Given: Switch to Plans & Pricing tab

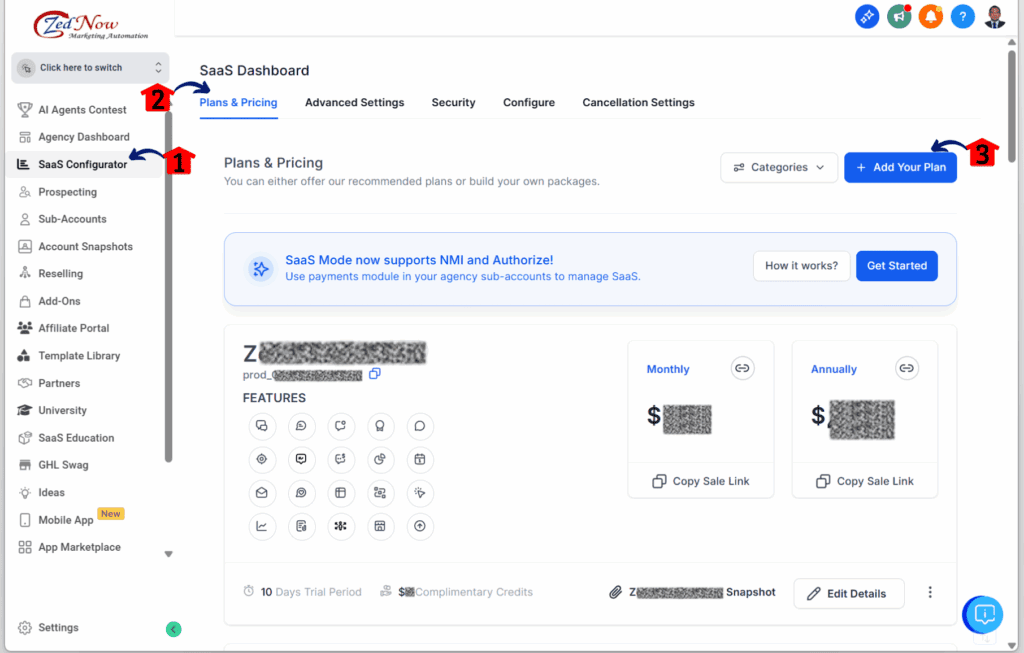Looking at the screenshot, I should tap(238, 103).
